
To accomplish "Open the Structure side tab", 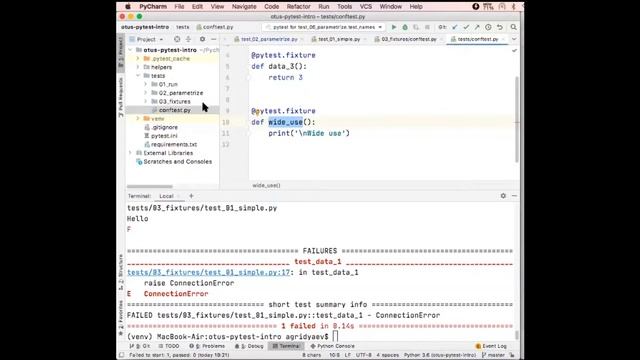I will click(x=121, y=272).
